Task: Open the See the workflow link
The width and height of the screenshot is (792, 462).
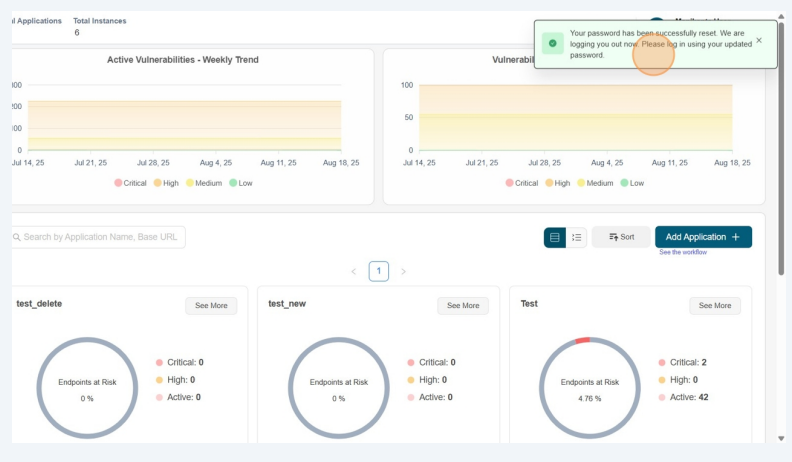Action: click(683, 252)
